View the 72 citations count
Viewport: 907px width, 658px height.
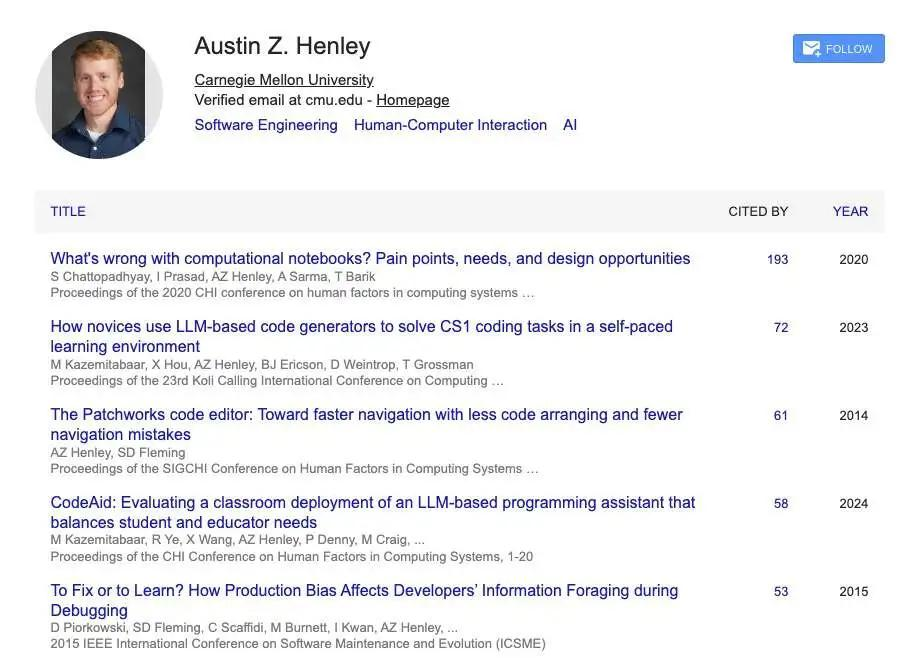781,328
